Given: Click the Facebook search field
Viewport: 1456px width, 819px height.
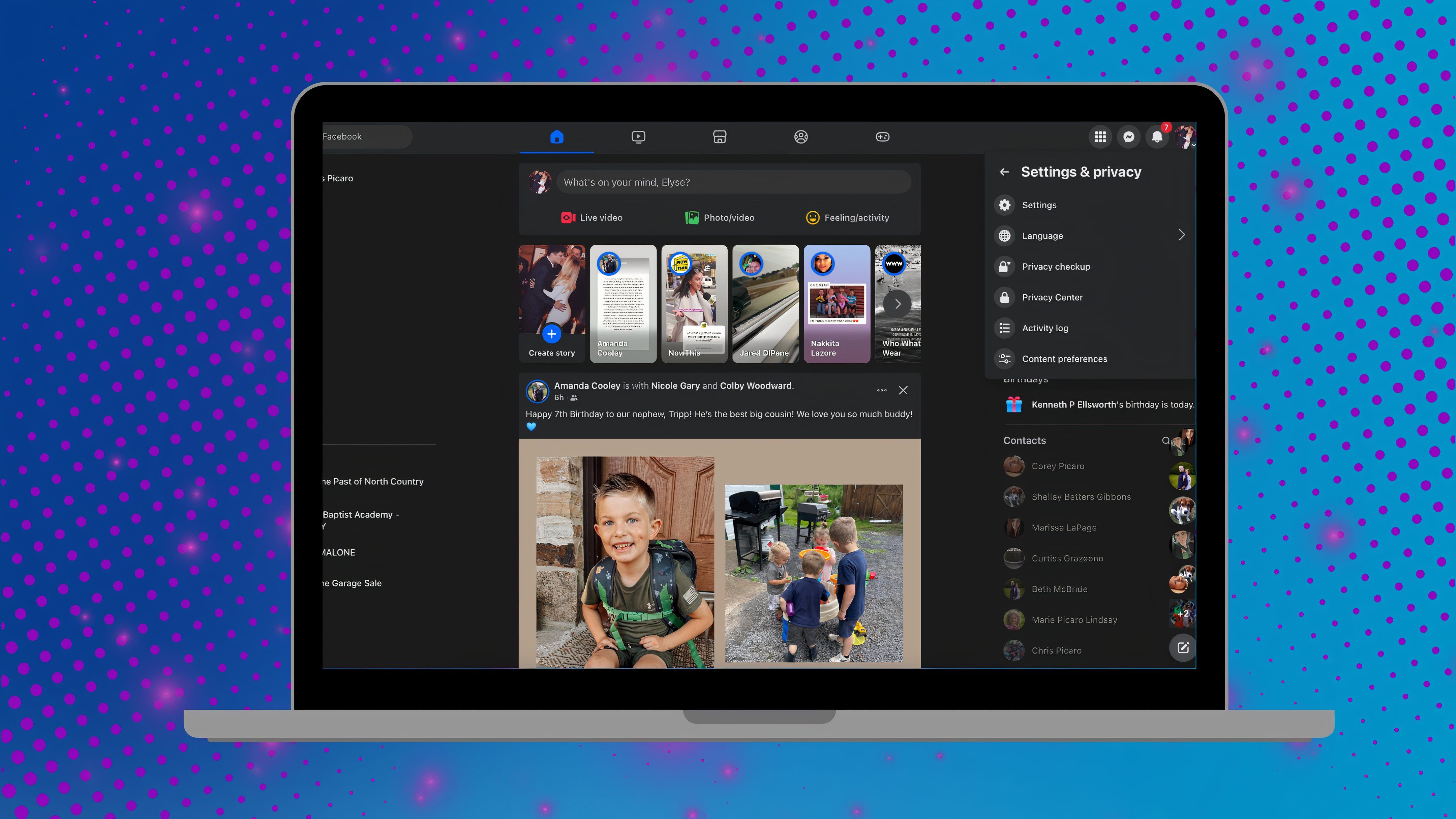Looking at the screenshot, I should pyautogui.click(x=367, y=137).
